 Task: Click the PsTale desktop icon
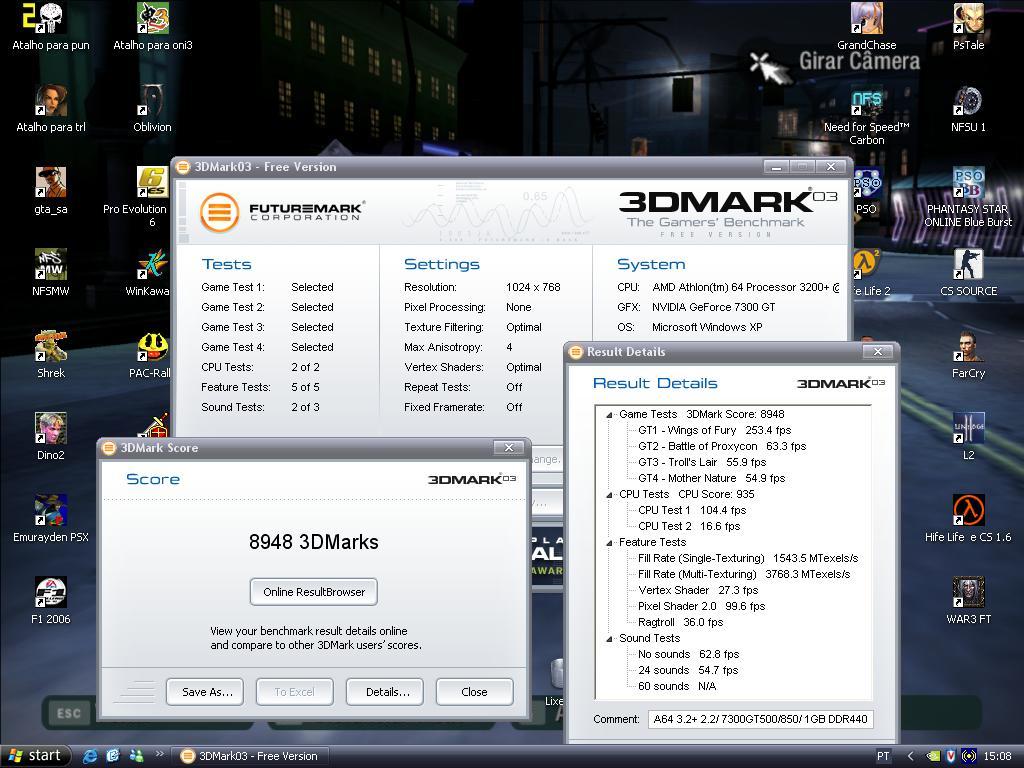pyautogui.click(x=968, y=27)
